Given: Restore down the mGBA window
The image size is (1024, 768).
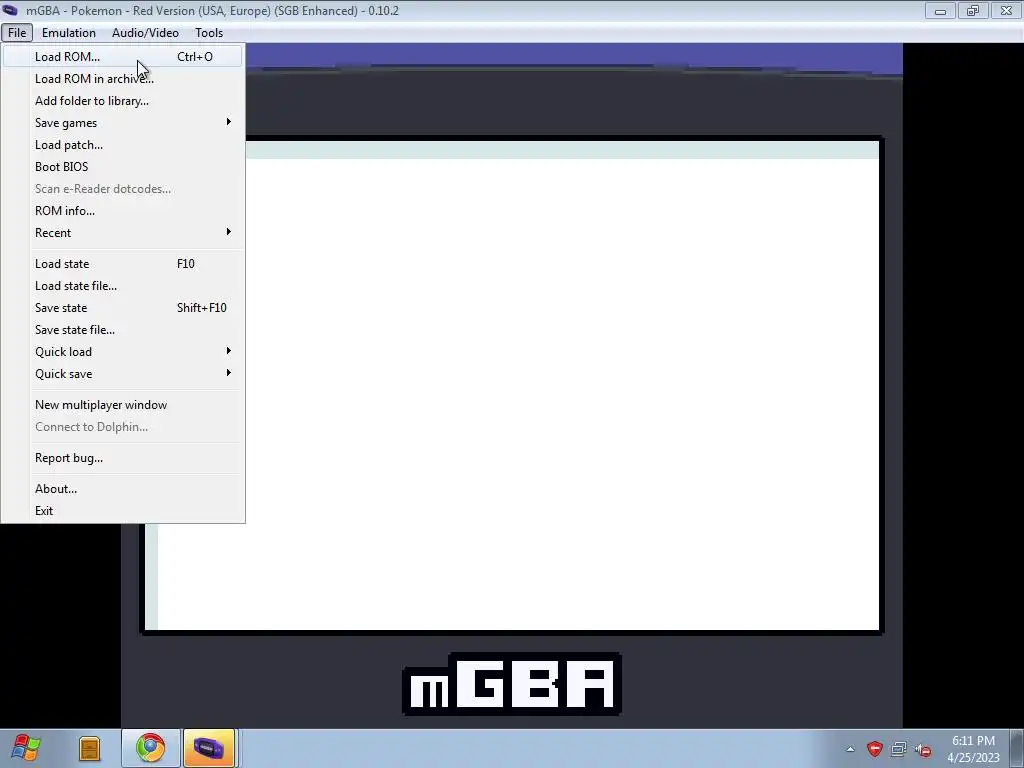Looking at the screenshot, I should (x=973, y=10).
